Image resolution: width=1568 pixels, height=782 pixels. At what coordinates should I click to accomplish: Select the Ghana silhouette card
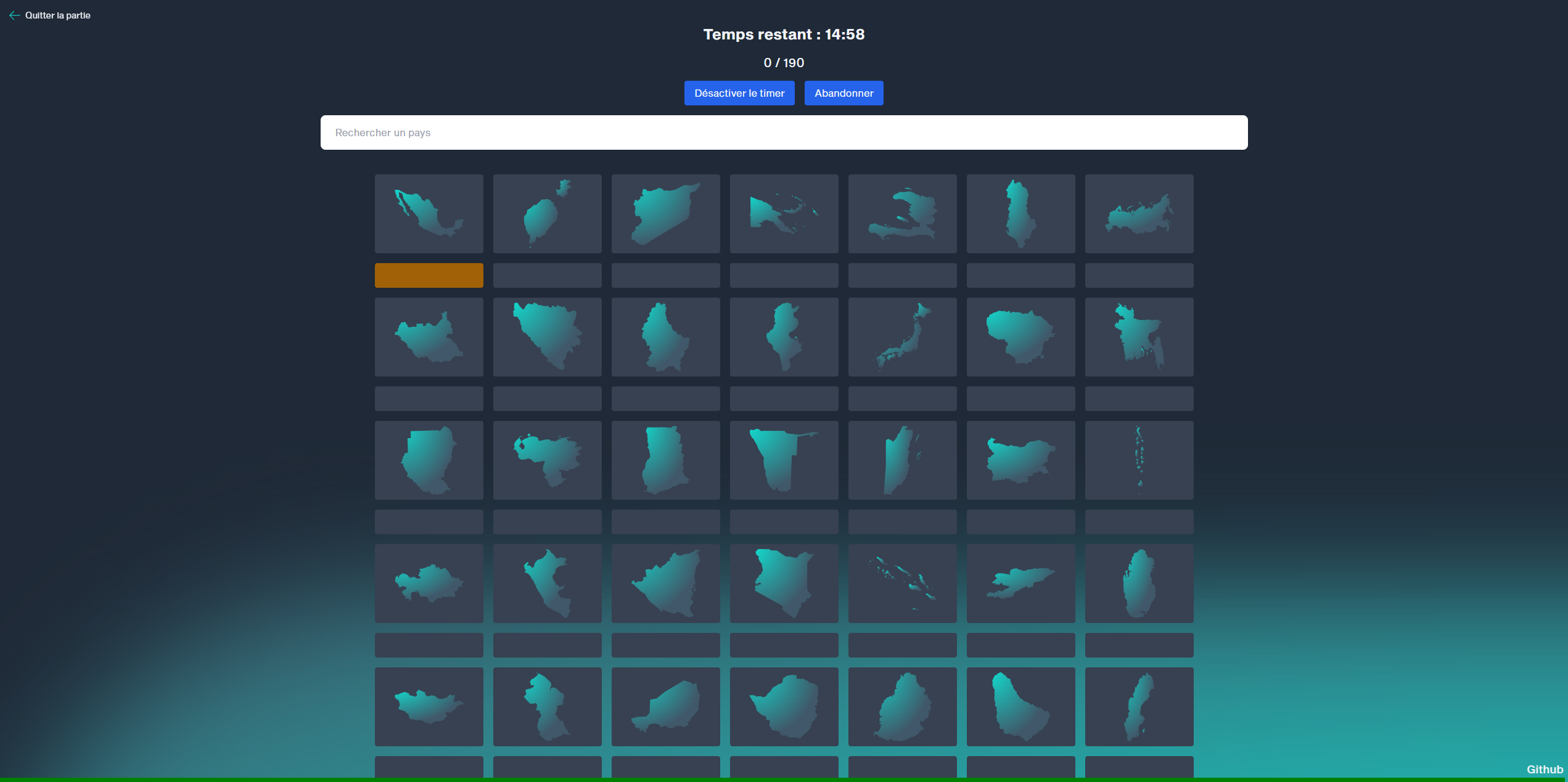[x=666, y=460]
